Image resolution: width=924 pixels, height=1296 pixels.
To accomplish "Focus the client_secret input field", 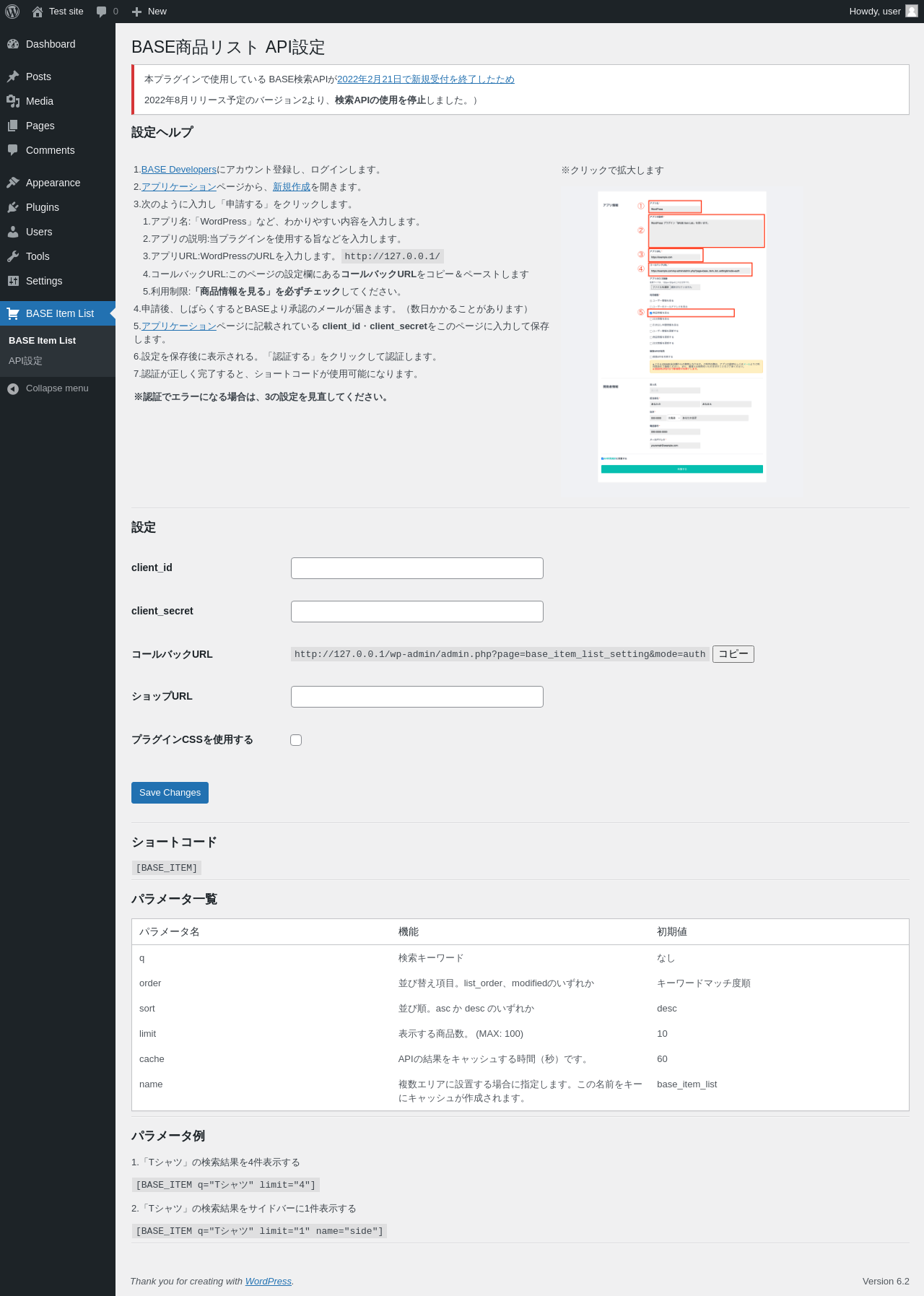I will (x=417, y=612).
